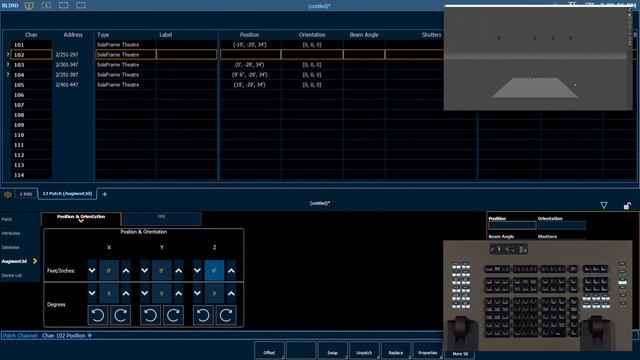Click the Position field in the right panel
Screen dimensions: 640x360
(x=512, y=225)
